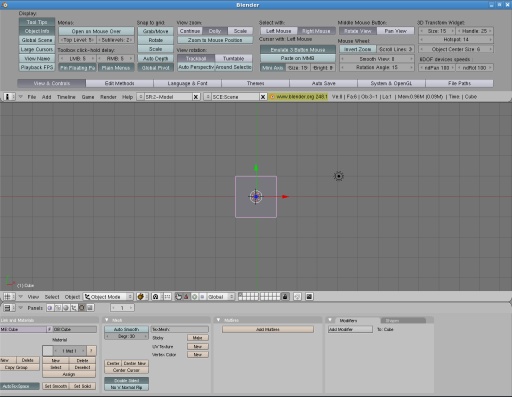Click the red X-axis manipulator arrow
This screenshot has width=512, height=397.
pyautogui.click(x=285, y=197)
